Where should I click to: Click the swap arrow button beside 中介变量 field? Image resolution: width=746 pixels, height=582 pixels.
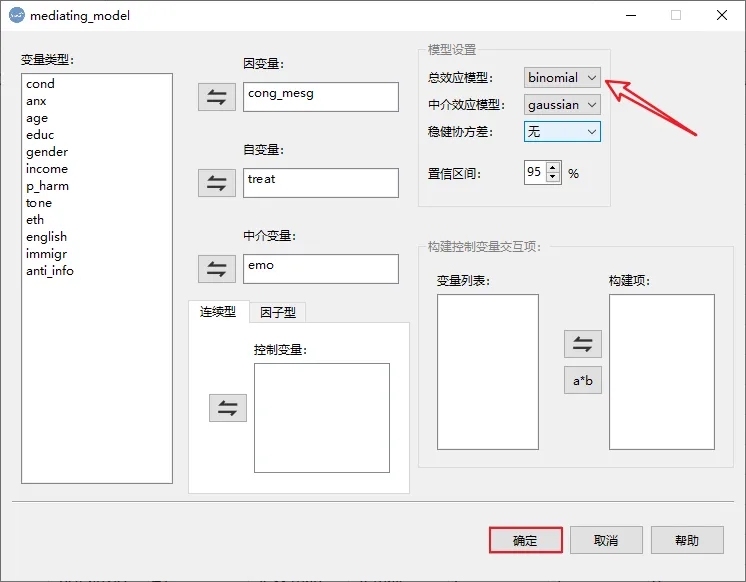[217, 269]
